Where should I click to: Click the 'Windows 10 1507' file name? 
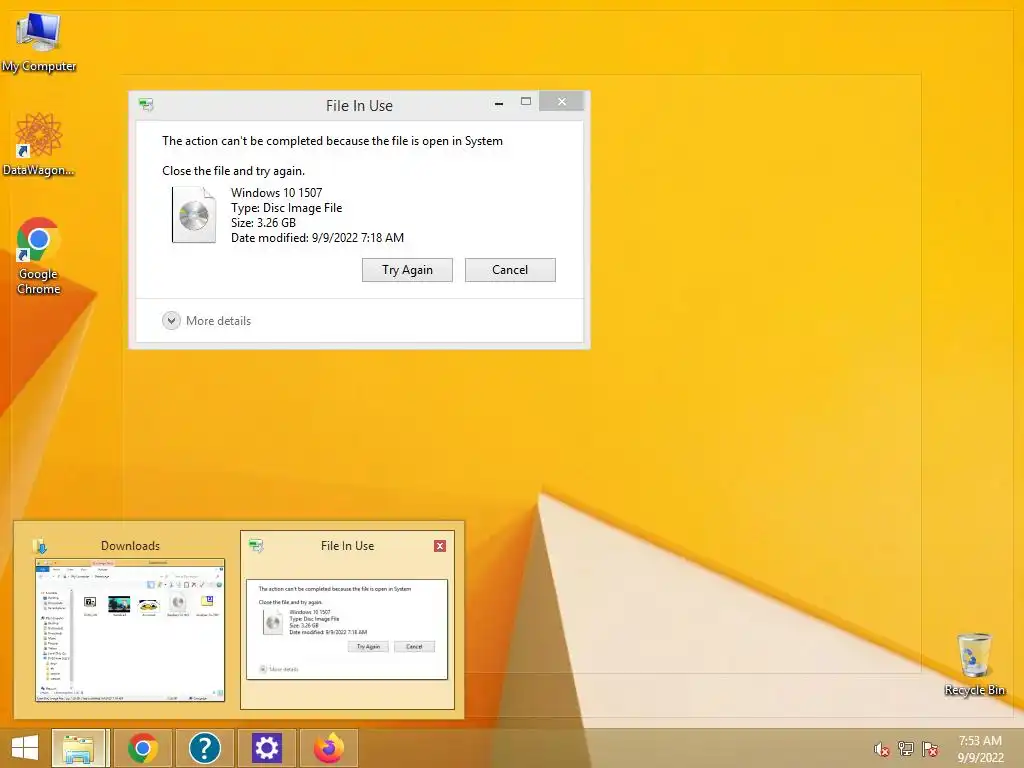[x=276, y=193]
